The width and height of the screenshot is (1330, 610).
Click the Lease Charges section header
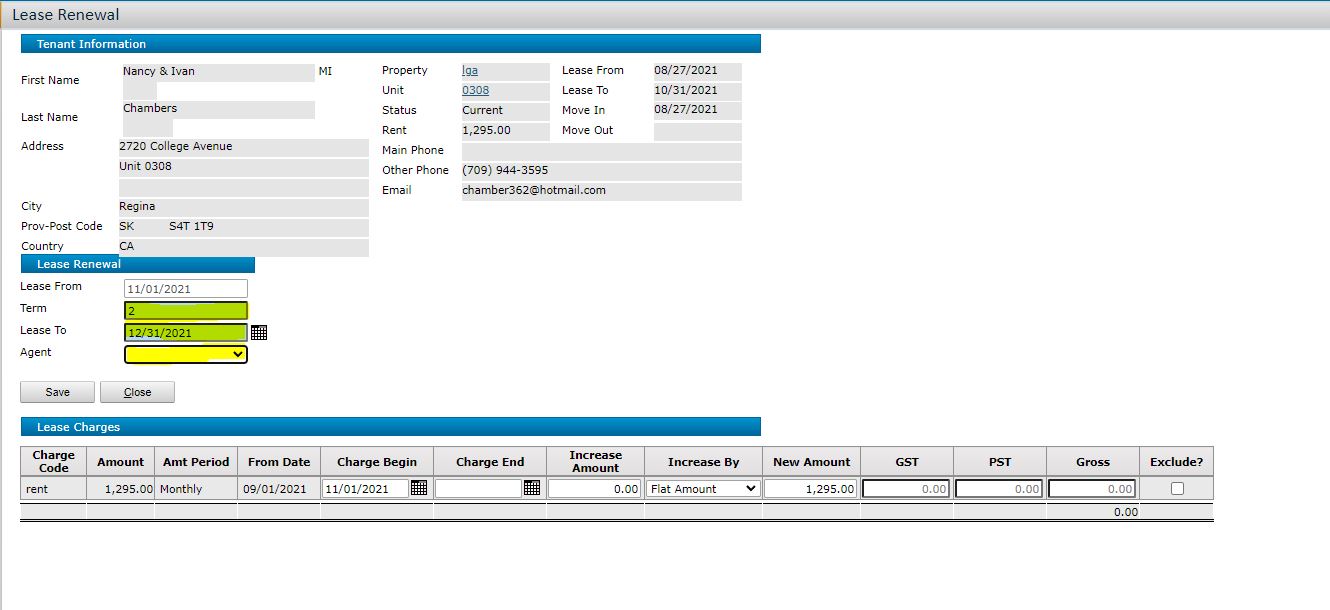390,427
